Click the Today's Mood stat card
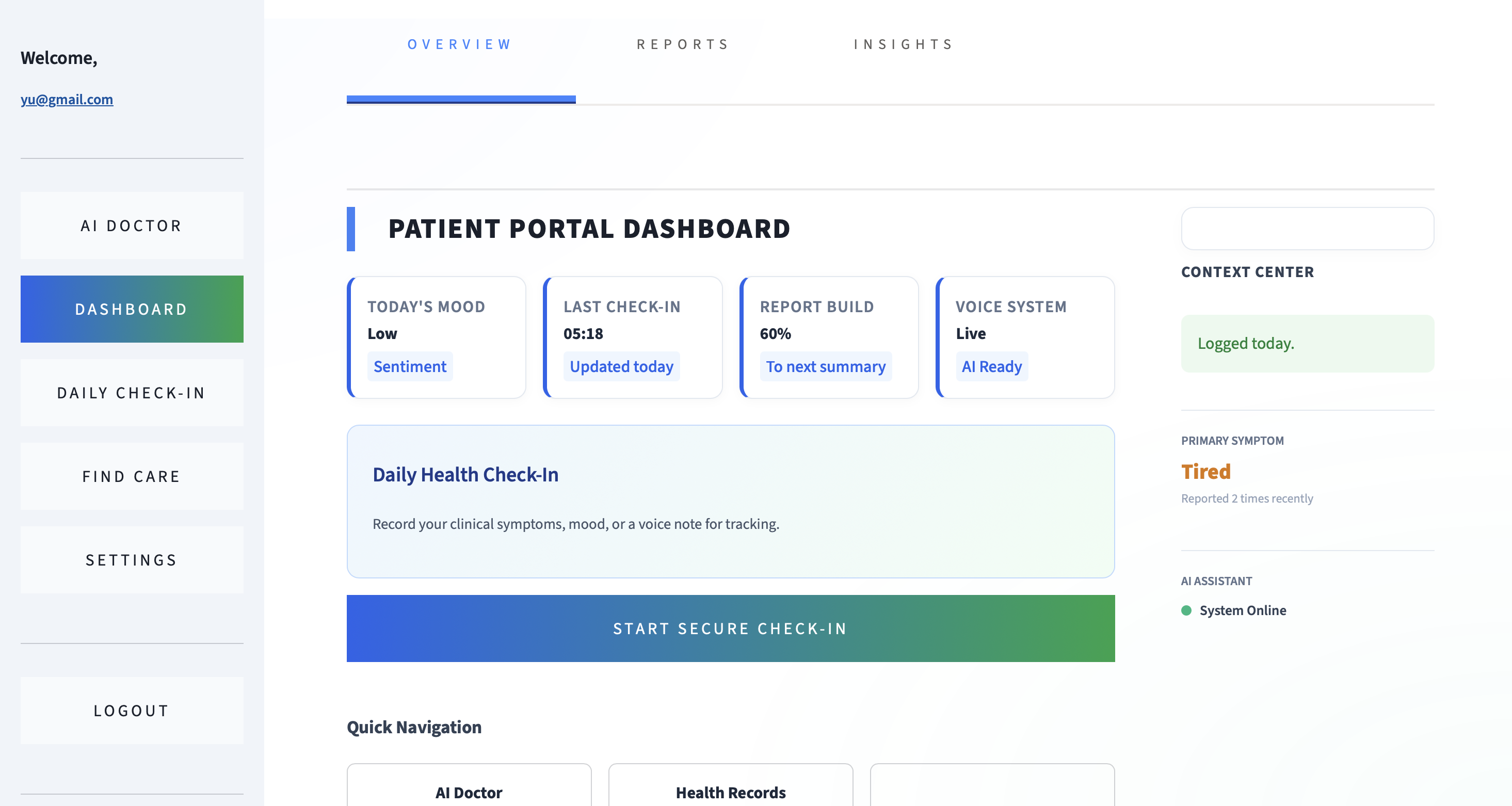This screenshot has width=1512, height=806. [437, 337]
